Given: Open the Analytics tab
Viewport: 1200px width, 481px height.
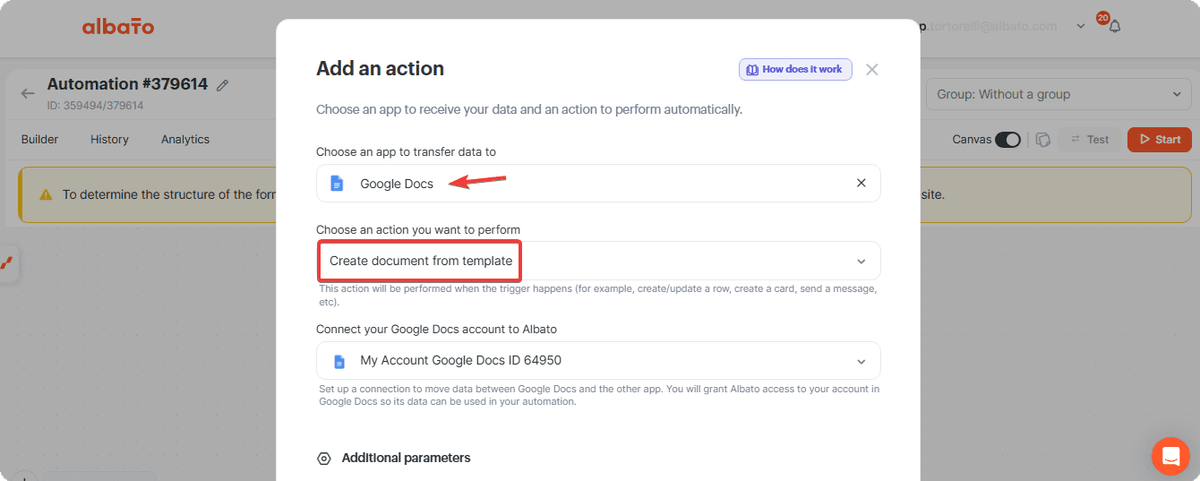Looking at the screenshot, I should tap(185, 139).
